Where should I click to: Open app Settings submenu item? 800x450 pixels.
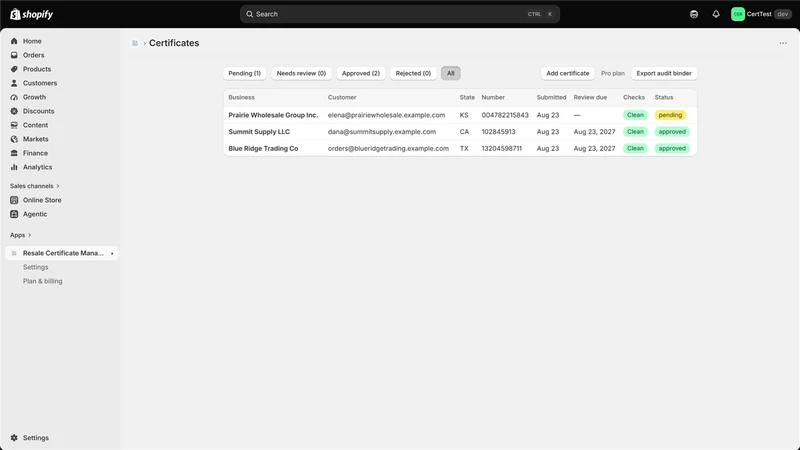(36, 267)
